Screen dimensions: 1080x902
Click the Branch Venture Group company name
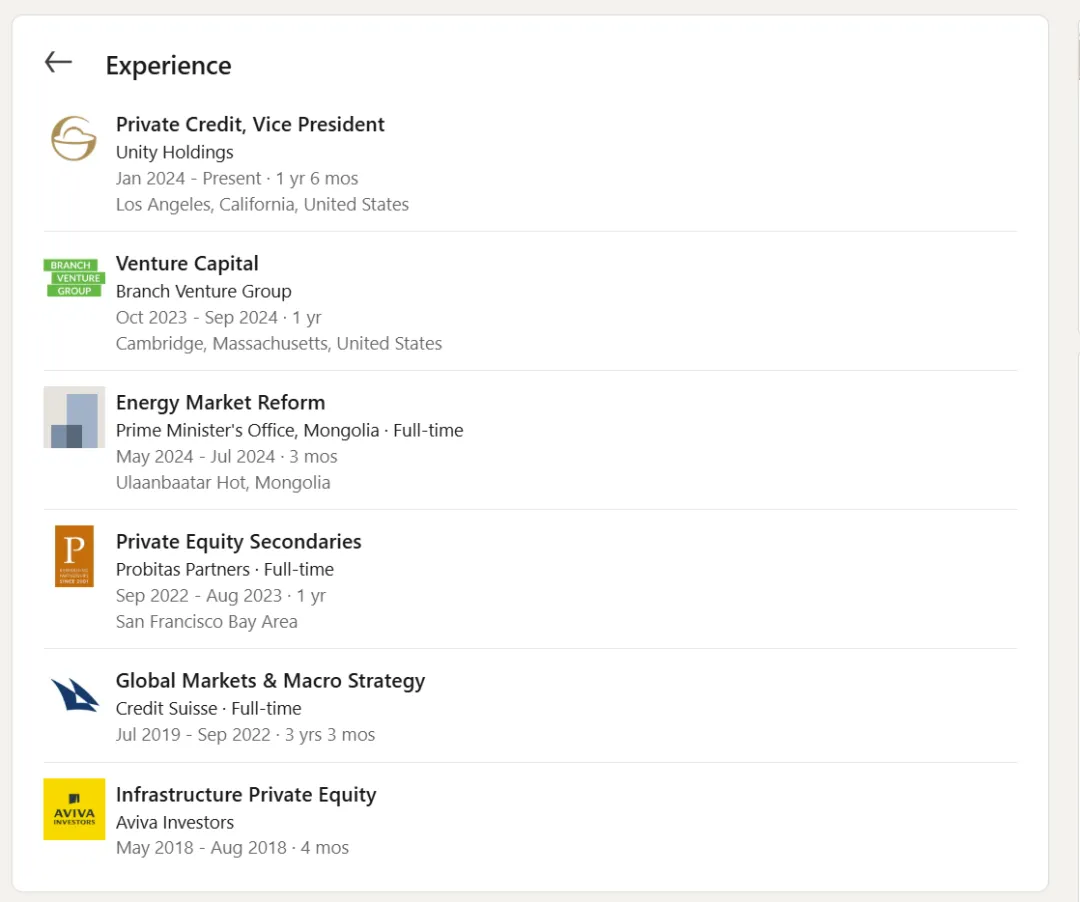(x=203, y=291)
